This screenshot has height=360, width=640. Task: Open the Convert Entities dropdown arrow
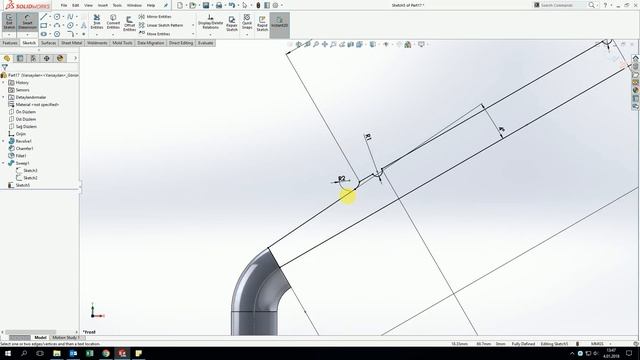(x=113, y=34)
